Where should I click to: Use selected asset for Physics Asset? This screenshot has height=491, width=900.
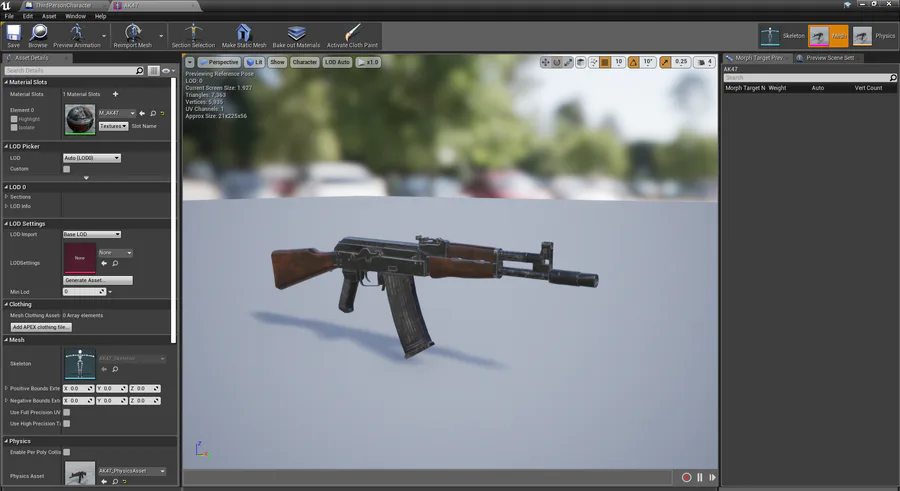pos(104,481)
